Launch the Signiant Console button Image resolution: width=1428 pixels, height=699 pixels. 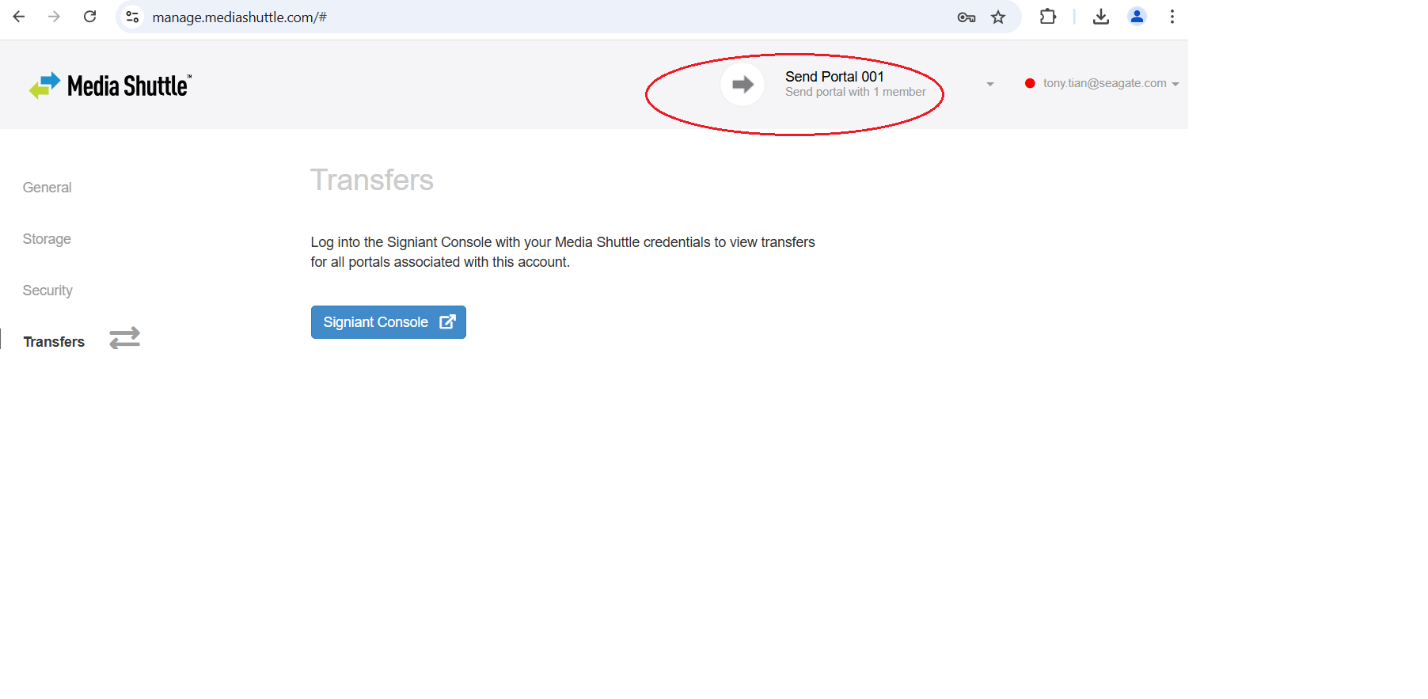click(x=388, y=322)
